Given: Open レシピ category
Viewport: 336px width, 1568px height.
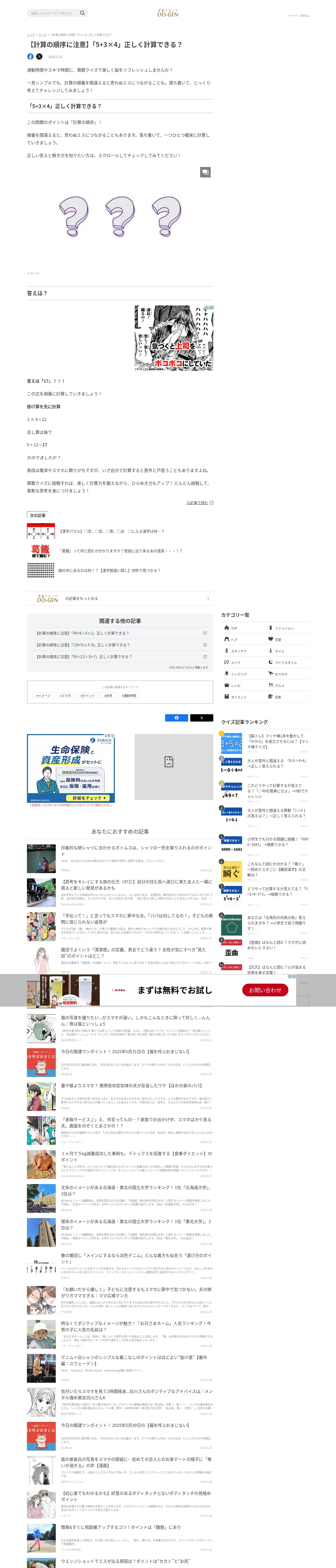Looking at the screenshot, I should (243, 685).
